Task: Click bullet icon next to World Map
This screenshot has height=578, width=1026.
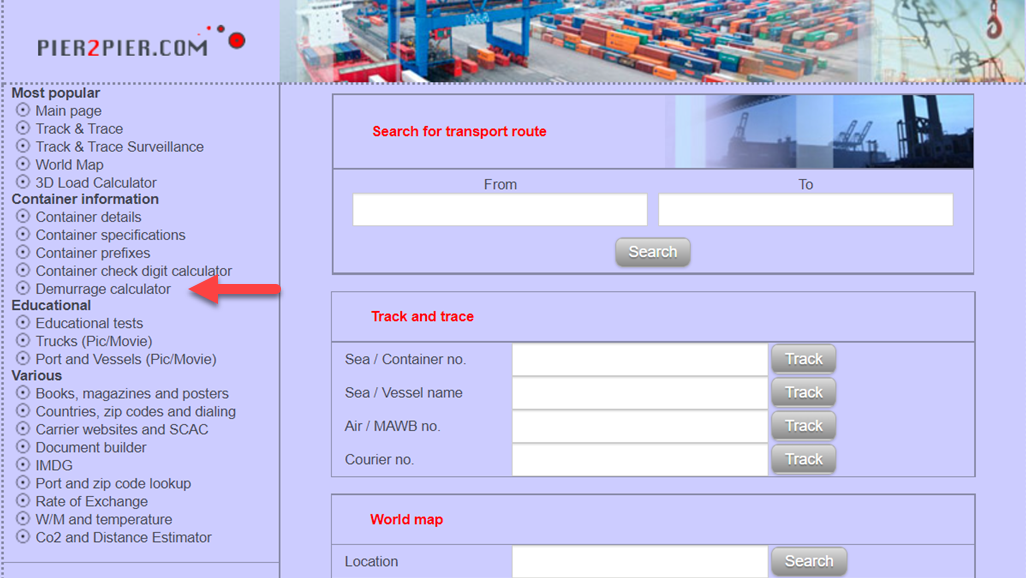Action: point(23,164)
